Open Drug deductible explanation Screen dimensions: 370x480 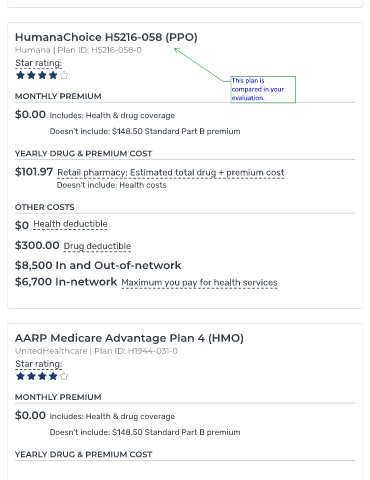click(x=97, y=246)
